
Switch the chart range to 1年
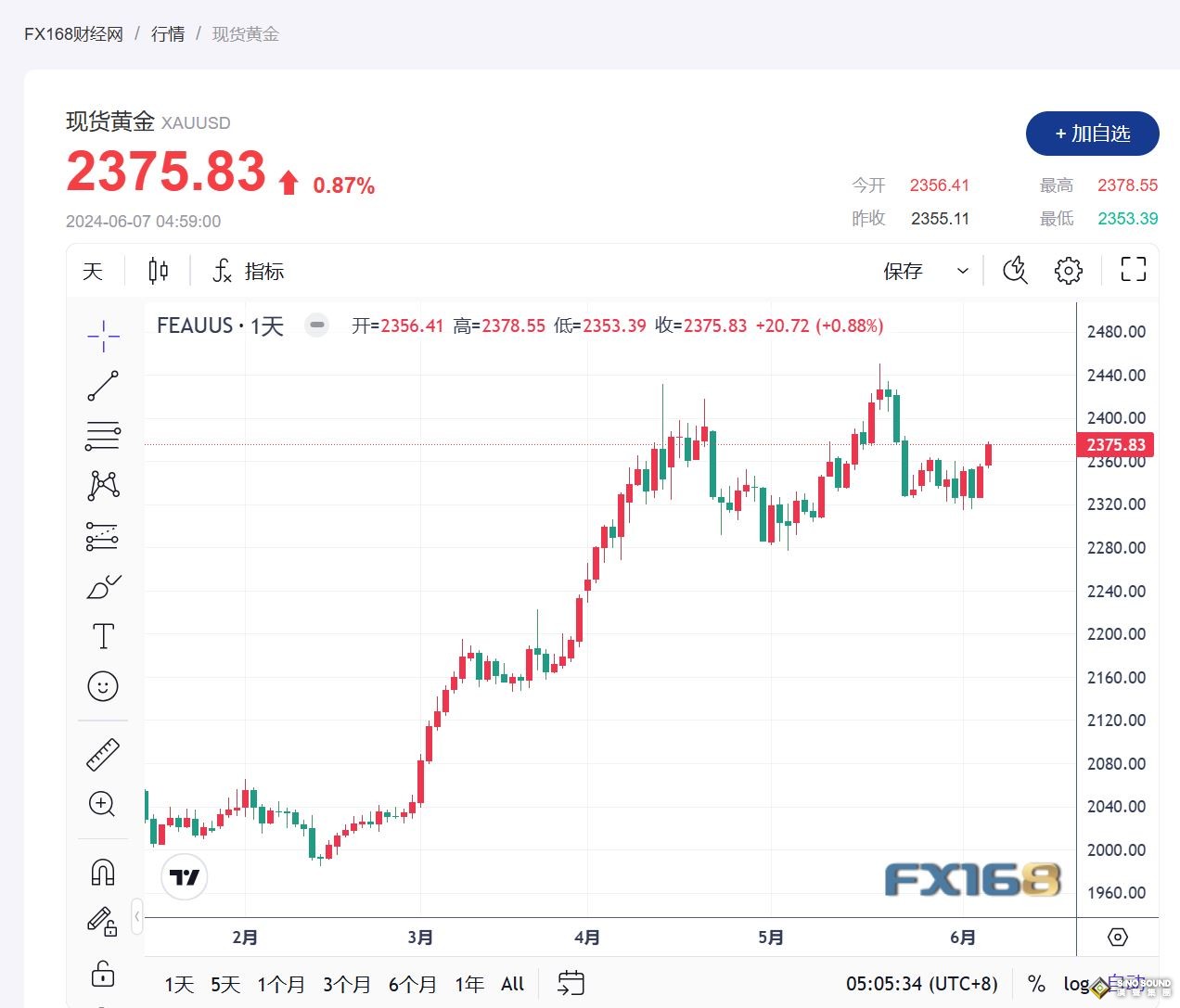coord(468,984)
